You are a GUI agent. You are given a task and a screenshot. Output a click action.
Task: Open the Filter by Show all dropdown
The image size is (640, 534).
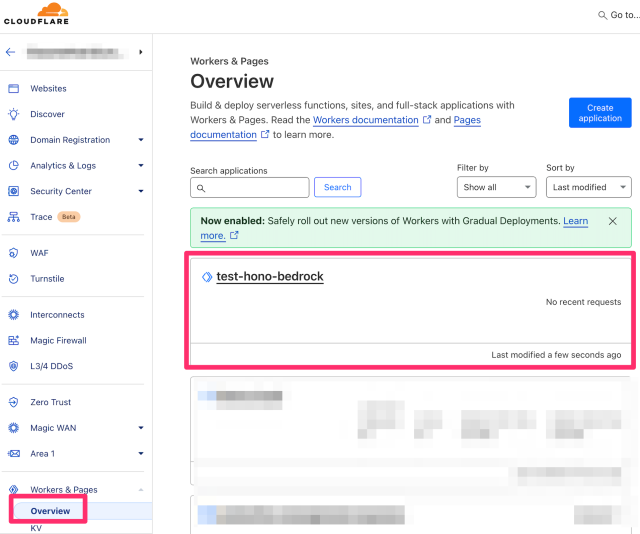(496, 187)
